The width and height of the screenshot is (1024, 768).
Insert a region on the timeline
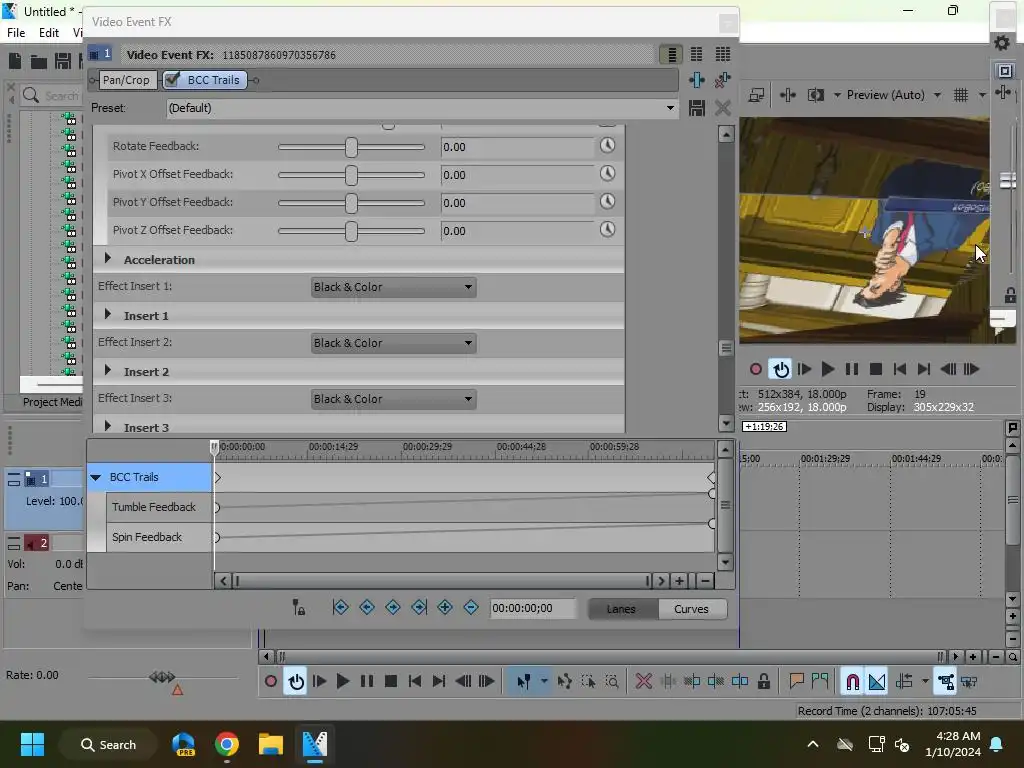click(x=820, y=682)
